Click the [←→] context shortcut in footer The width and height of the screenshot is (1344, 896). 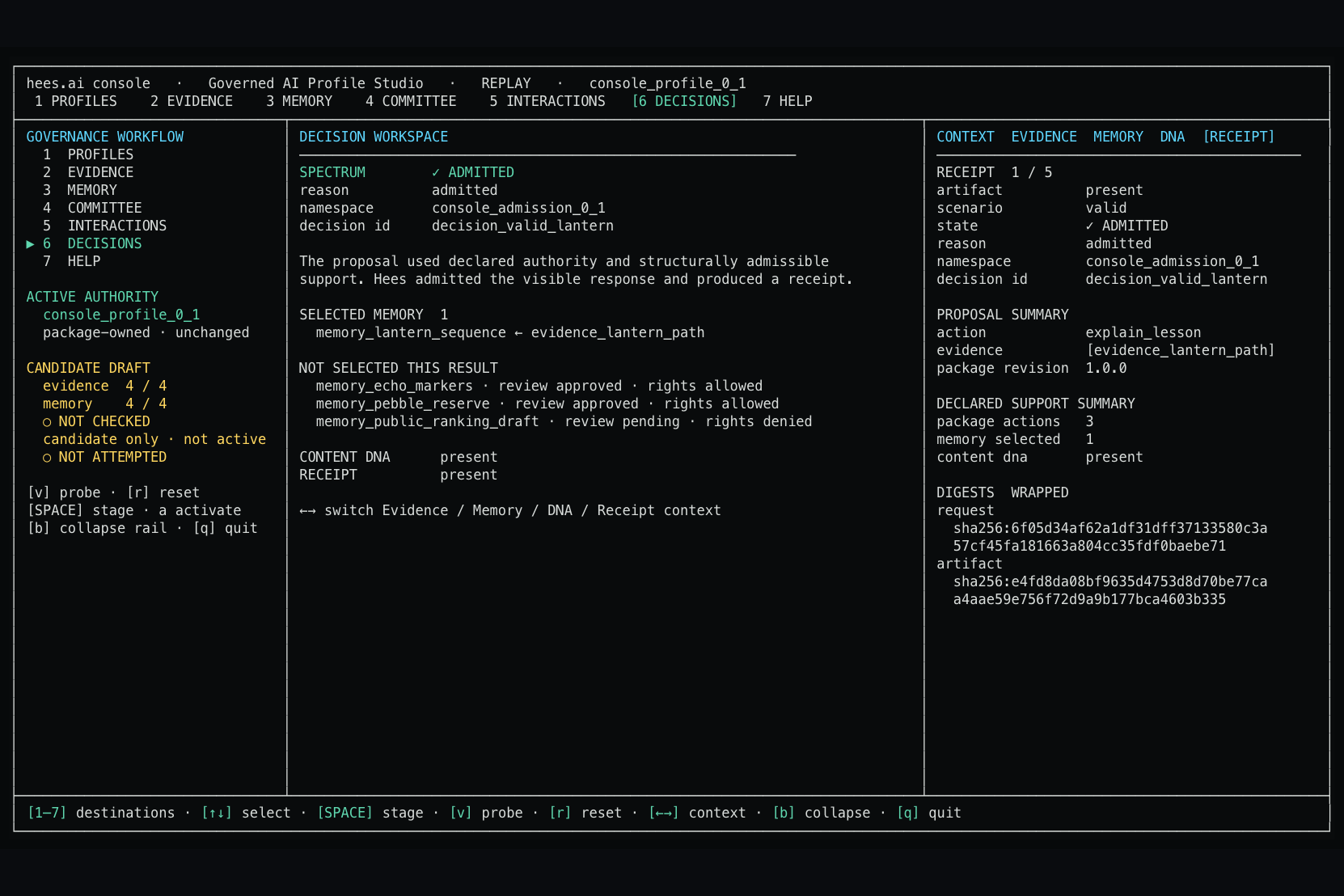(x=663, y=813)
